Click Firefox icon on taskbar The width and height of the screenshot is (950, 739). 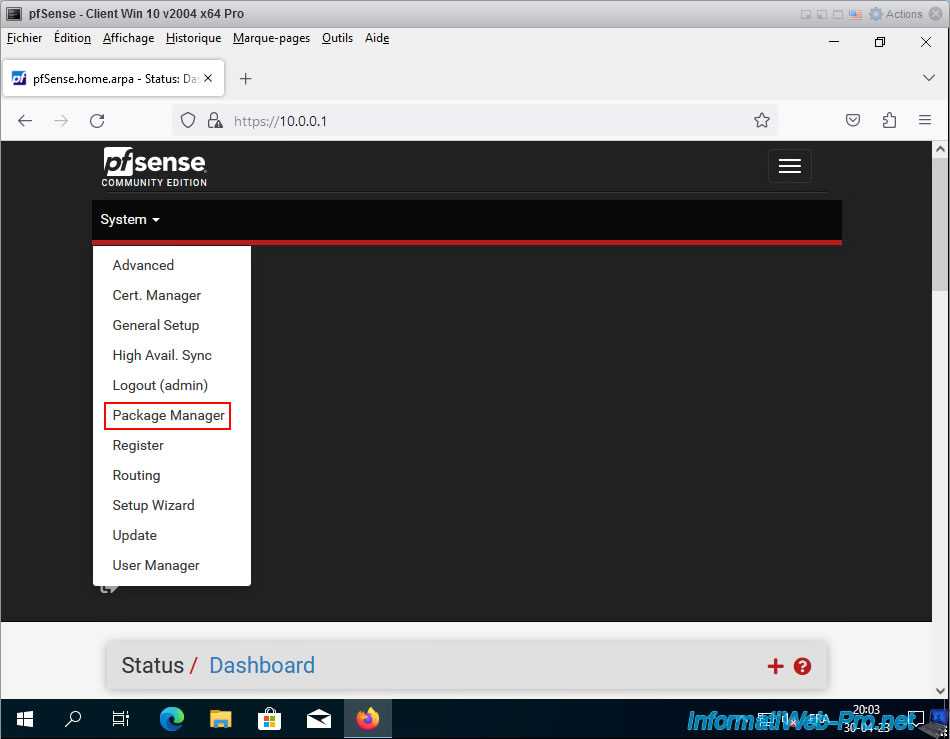tap(368, 719)
